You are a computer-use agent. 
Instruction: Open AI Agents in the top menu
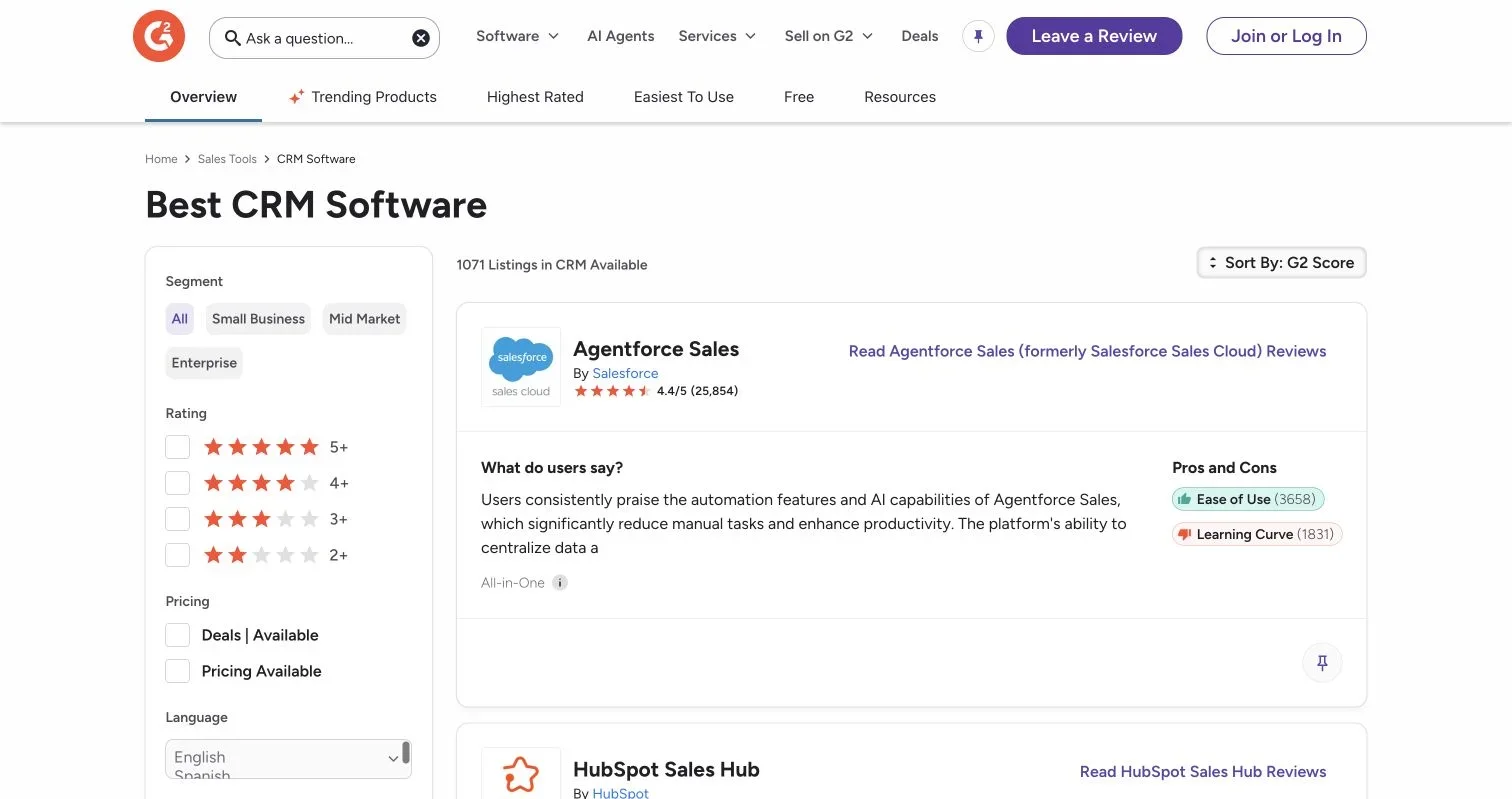pyautogui.click(x=620, y=36)
